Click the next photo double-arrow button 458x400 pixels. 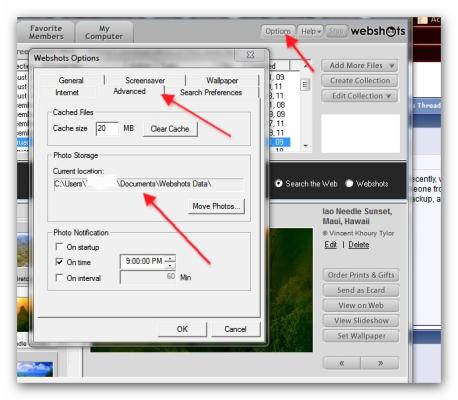click(380, 363)
